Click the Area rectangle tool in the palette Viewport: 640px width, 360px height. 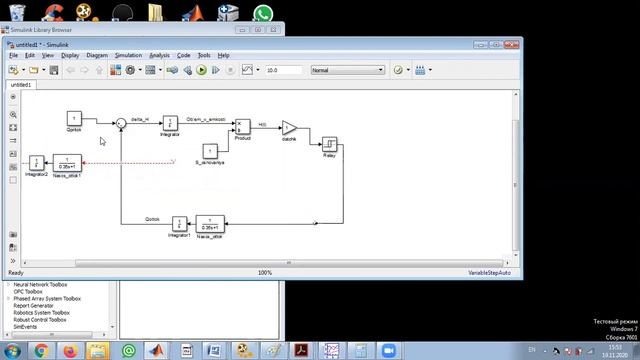click(13, 180)
